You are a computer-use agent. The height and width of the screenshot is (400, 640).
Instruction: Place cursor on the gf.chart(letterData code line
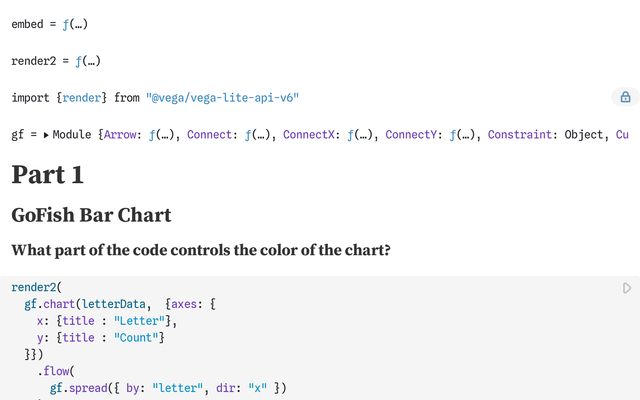pyautogui.click(x=120, y=304)
